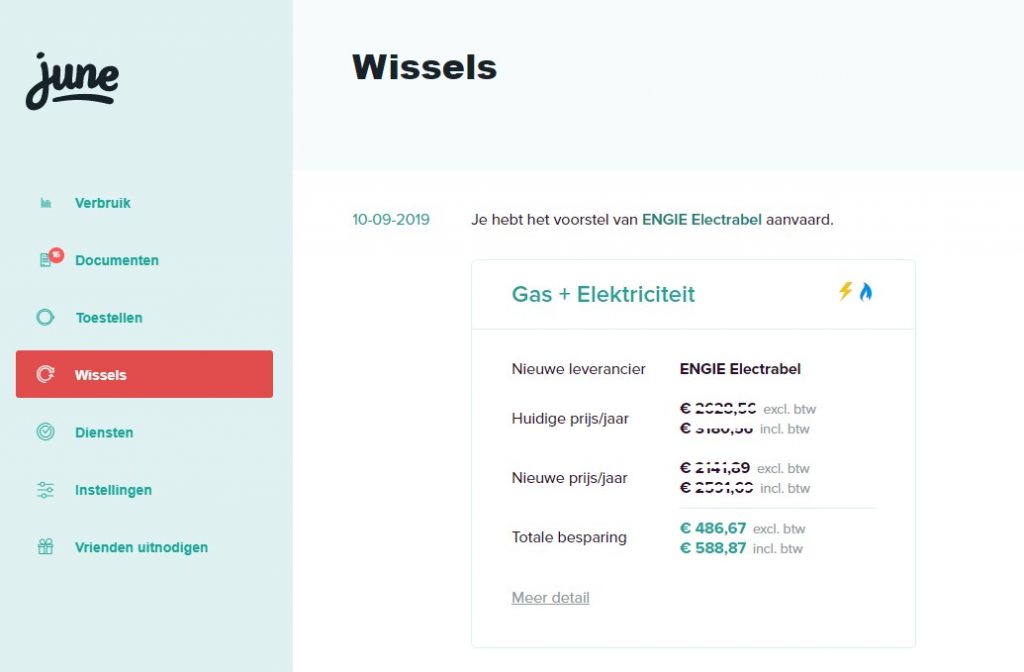Image resolution: width=1024 pixels, height=672 pixels.
Task: Click the Diensten checkmark icon
Action: pyautogui.click(x=45, y=433)
